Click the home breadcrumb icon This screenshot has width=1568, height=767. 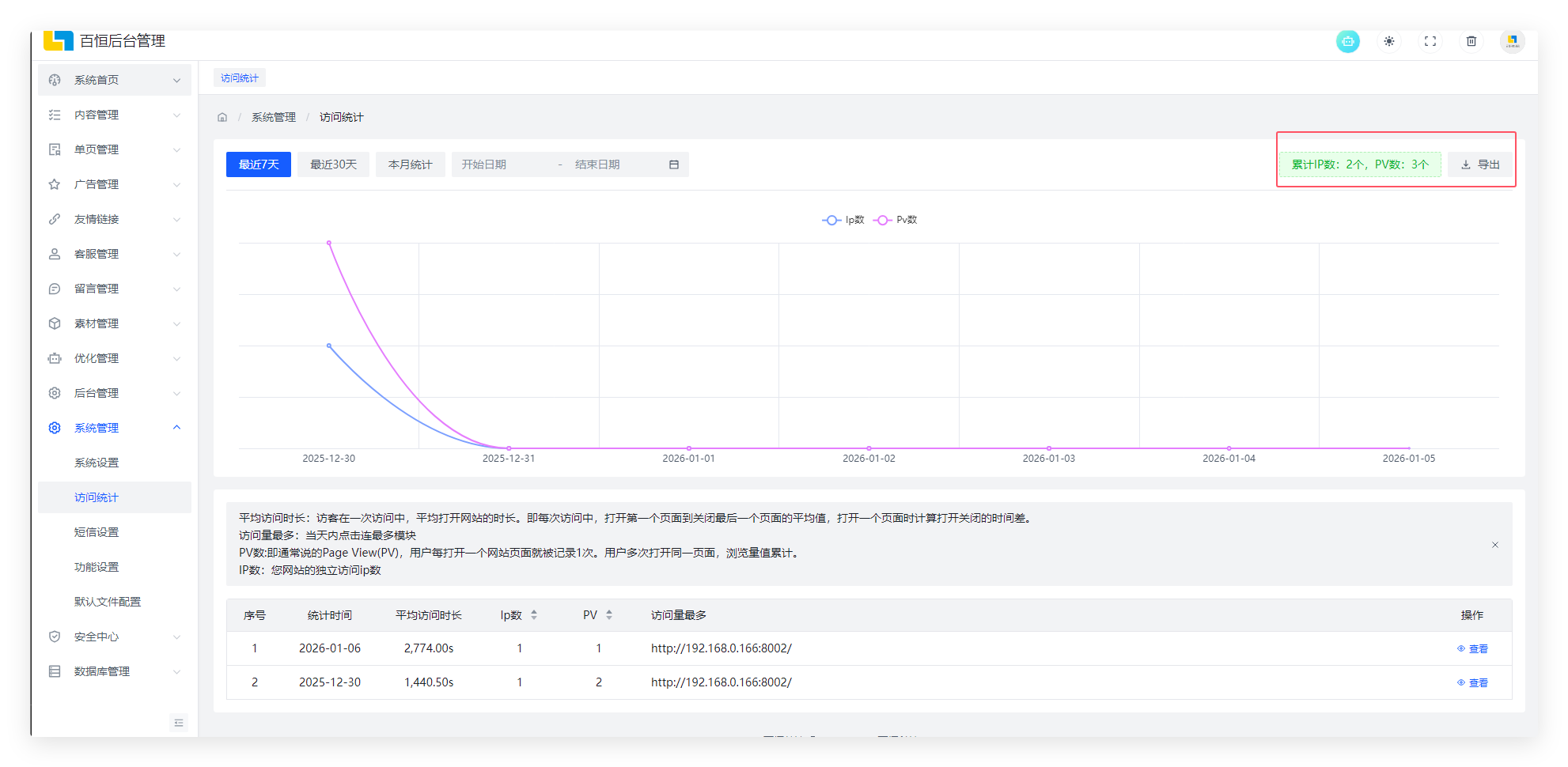point(222,117)
